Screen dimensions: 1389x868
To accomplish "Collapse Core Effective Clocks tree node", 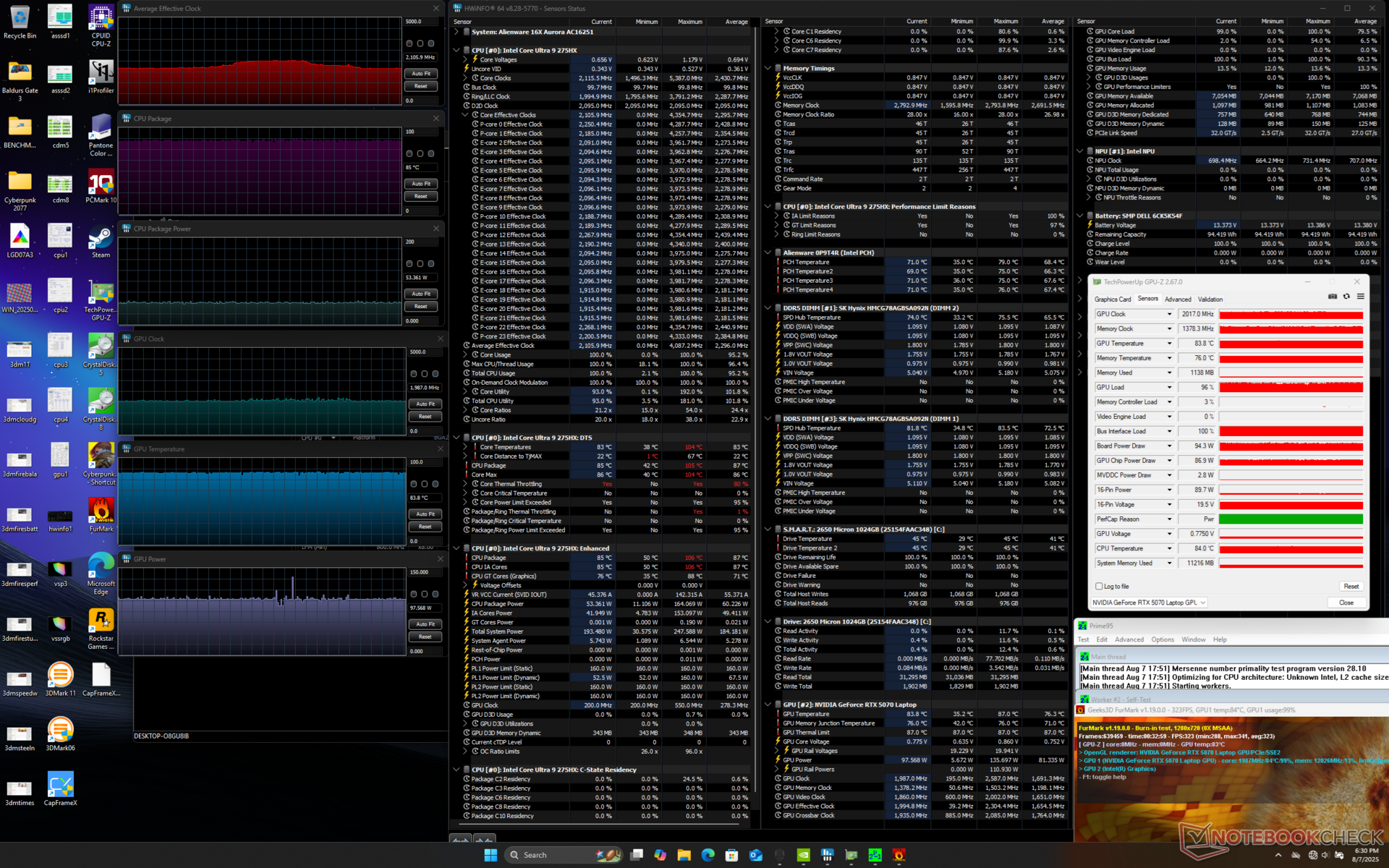I will pos(465,115).
